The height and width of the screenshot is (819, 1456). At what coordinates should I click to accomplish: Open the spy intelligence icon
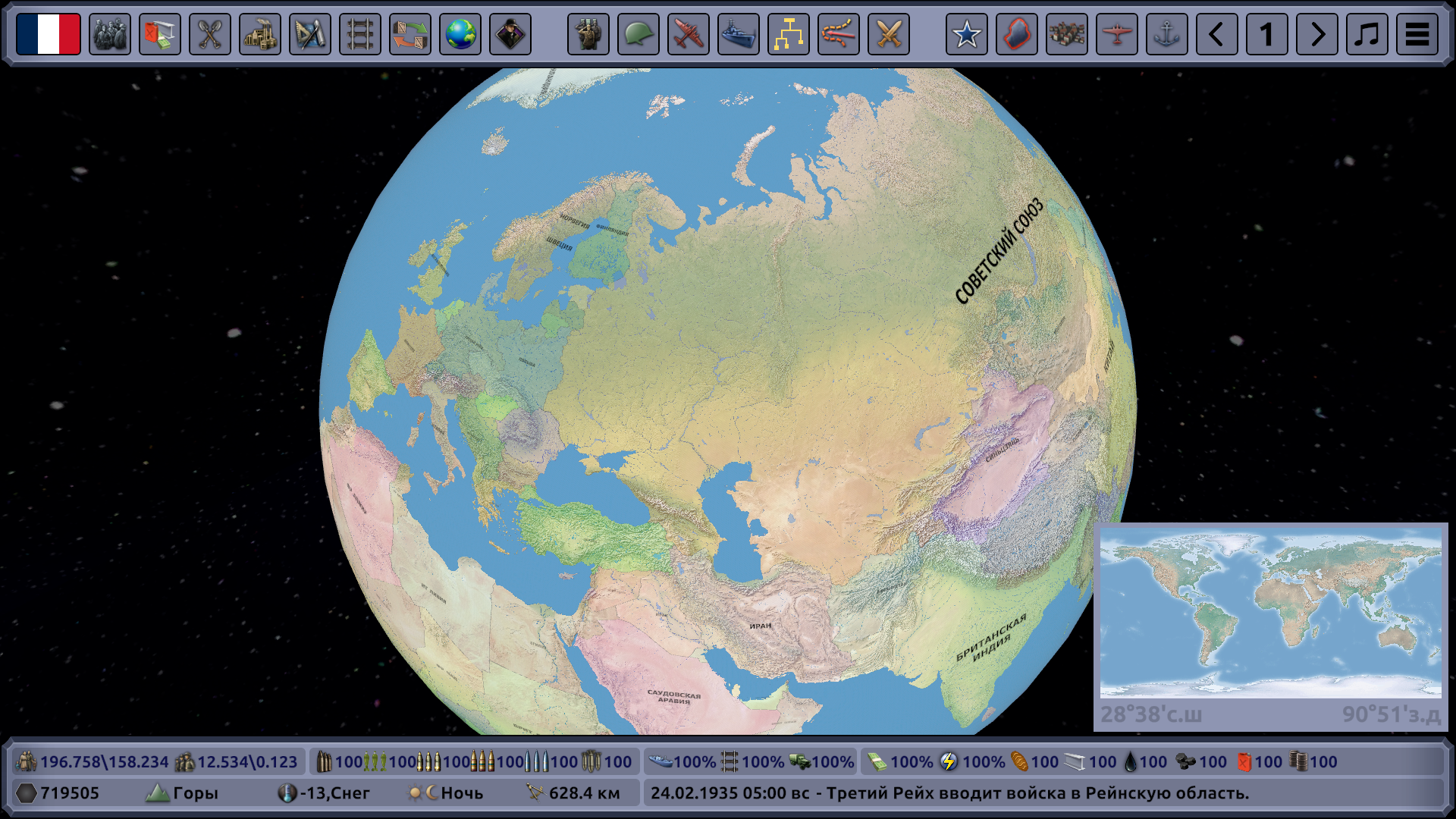point(510,34)
